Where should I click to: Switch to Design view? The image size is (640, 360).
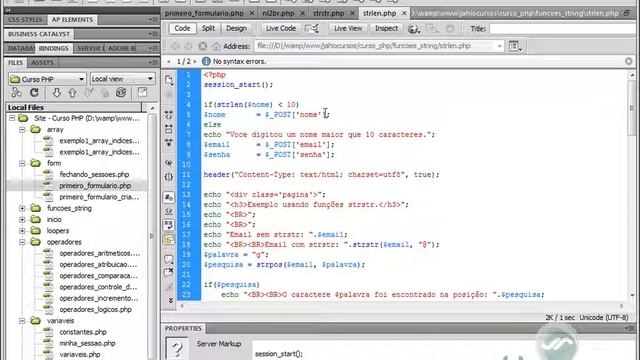coord(236,28)
